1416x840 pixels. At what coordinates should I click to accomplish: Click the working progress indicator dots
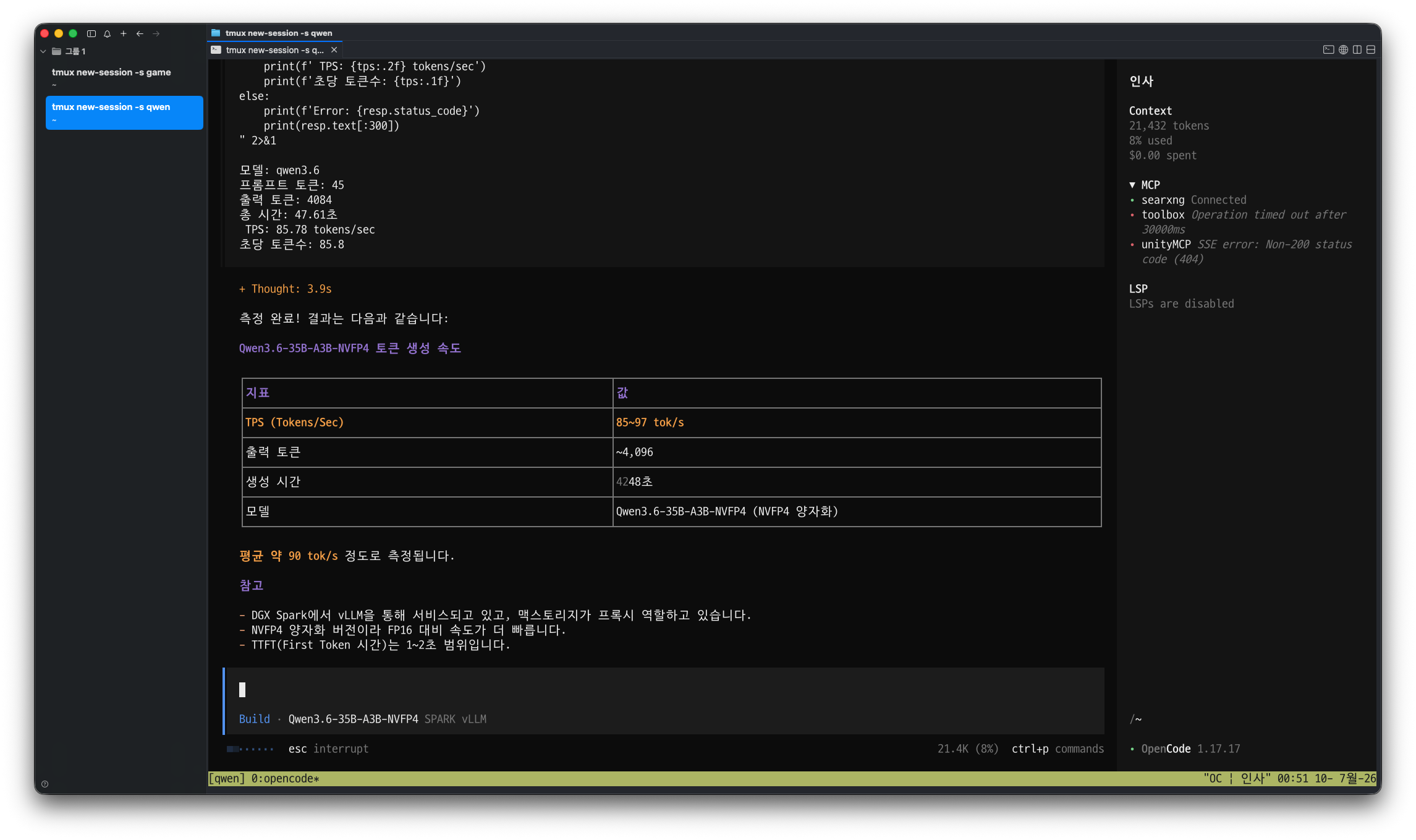(250, 749)
